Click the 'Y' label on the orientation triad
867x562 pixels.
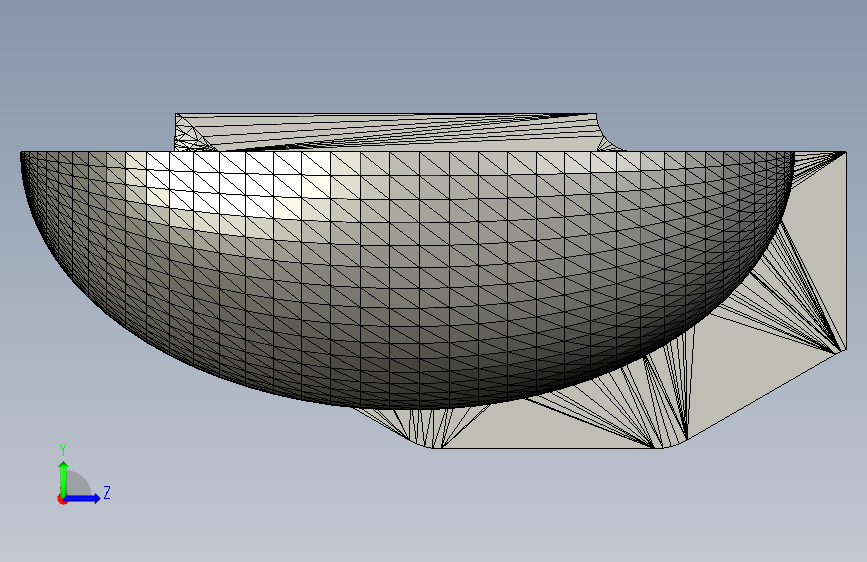click(63, 450)
